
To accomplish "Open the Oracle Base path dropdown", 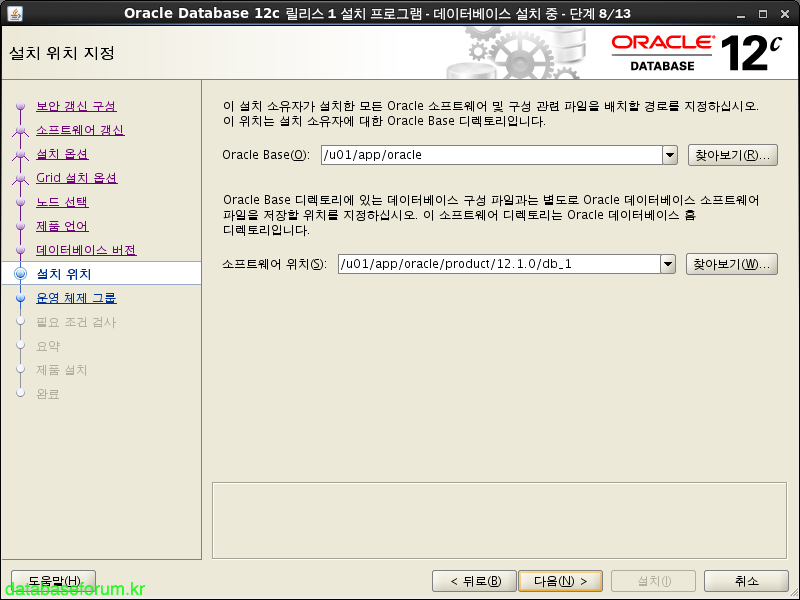I will 670,155.
